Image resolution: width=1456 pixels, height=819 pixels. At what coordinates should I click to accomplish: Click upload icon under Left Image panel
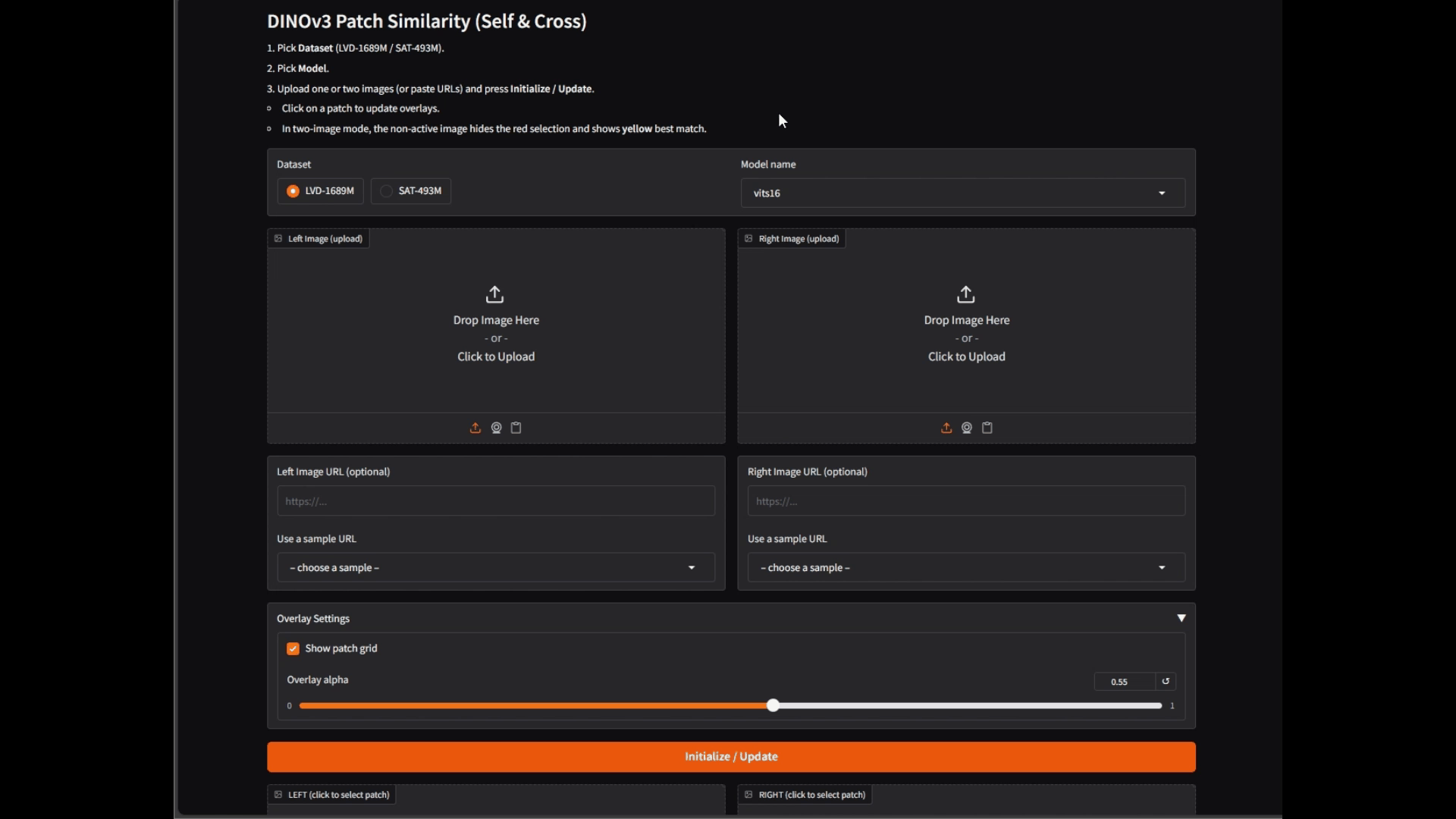475,428
